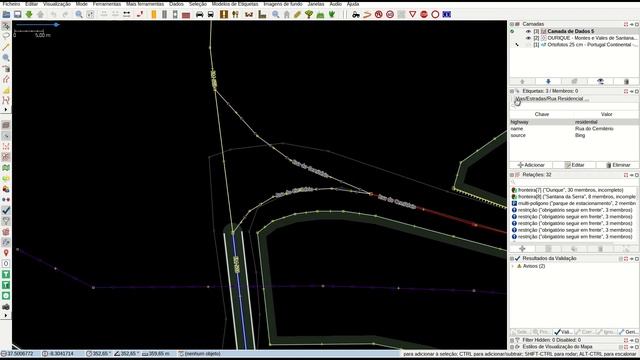Screen dimensions: 640x360
Task: Click the black car preset icon
Action: click(x=199, y=14)
